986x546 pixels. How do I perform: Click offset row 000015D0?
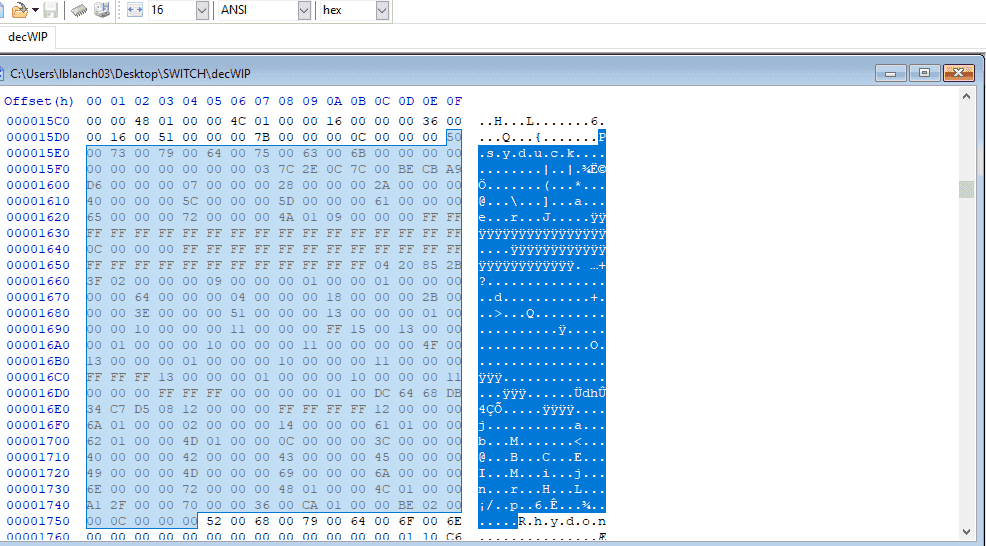click(38, 137)
